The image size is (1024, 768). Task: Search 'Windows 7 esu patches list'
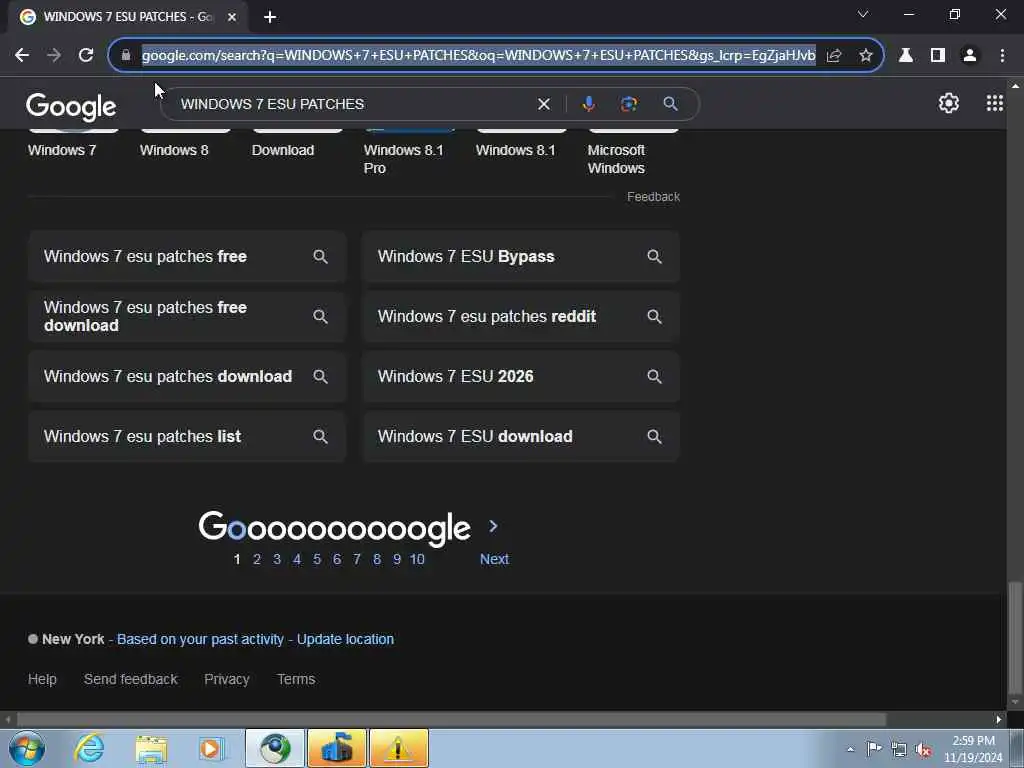tap(187, 437)
